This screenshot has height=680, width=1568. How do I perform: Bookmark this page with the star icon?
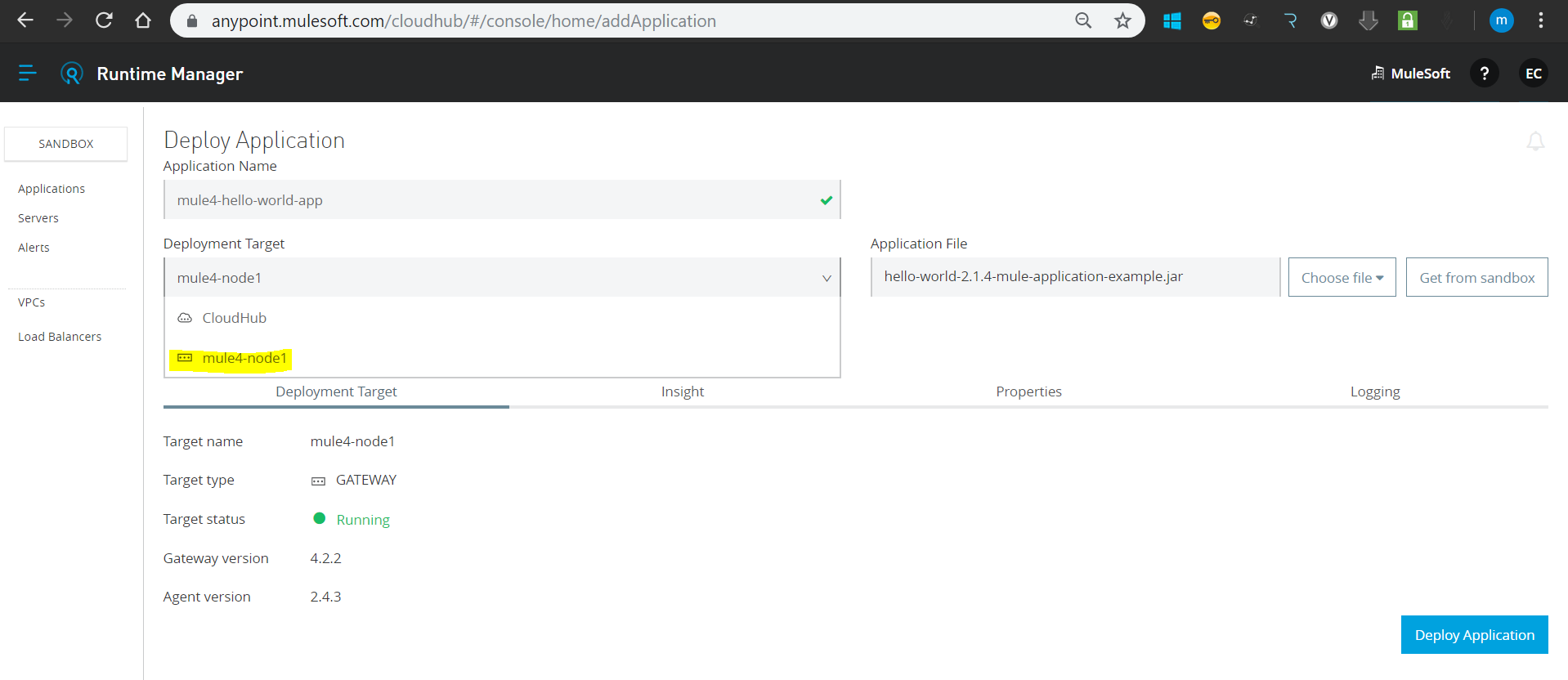tap(1122, 20)
